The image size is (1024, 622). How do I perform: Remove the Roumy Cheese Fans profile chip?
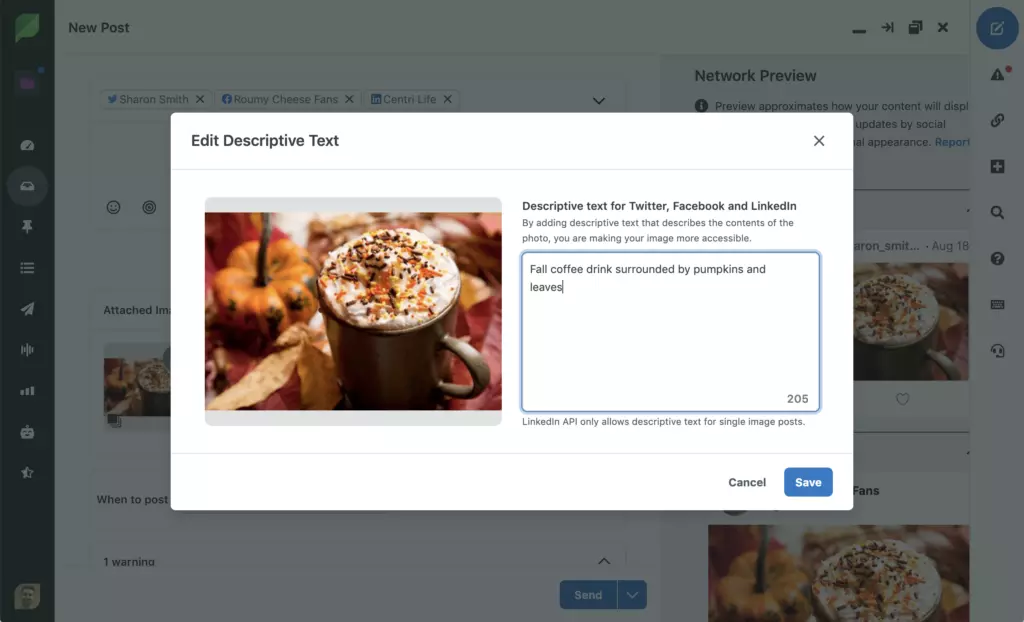point(349,99)
